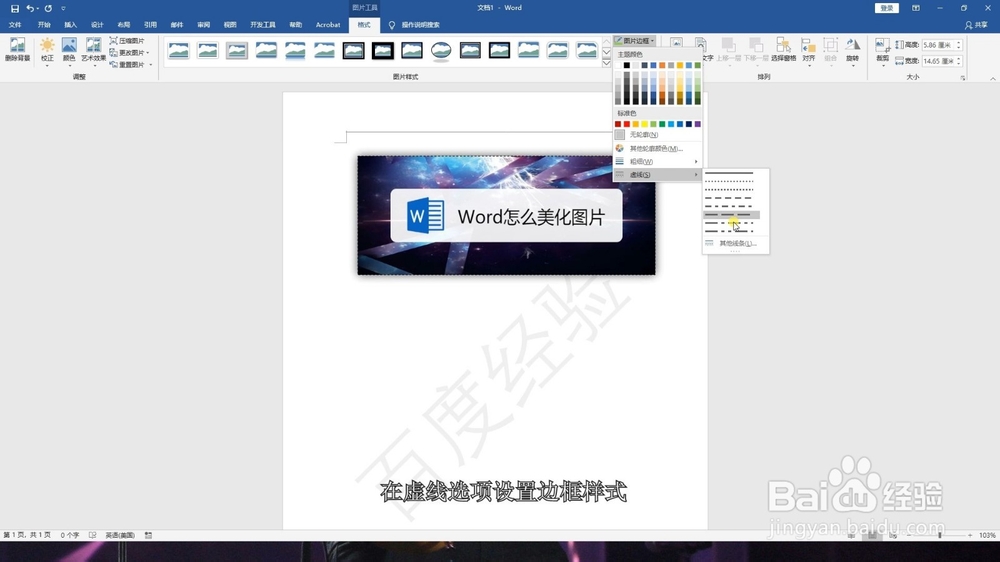Expand the 重置图片 dropdown arrow
The width and height of the screenshot is (1000, 562).
(151, 64)
